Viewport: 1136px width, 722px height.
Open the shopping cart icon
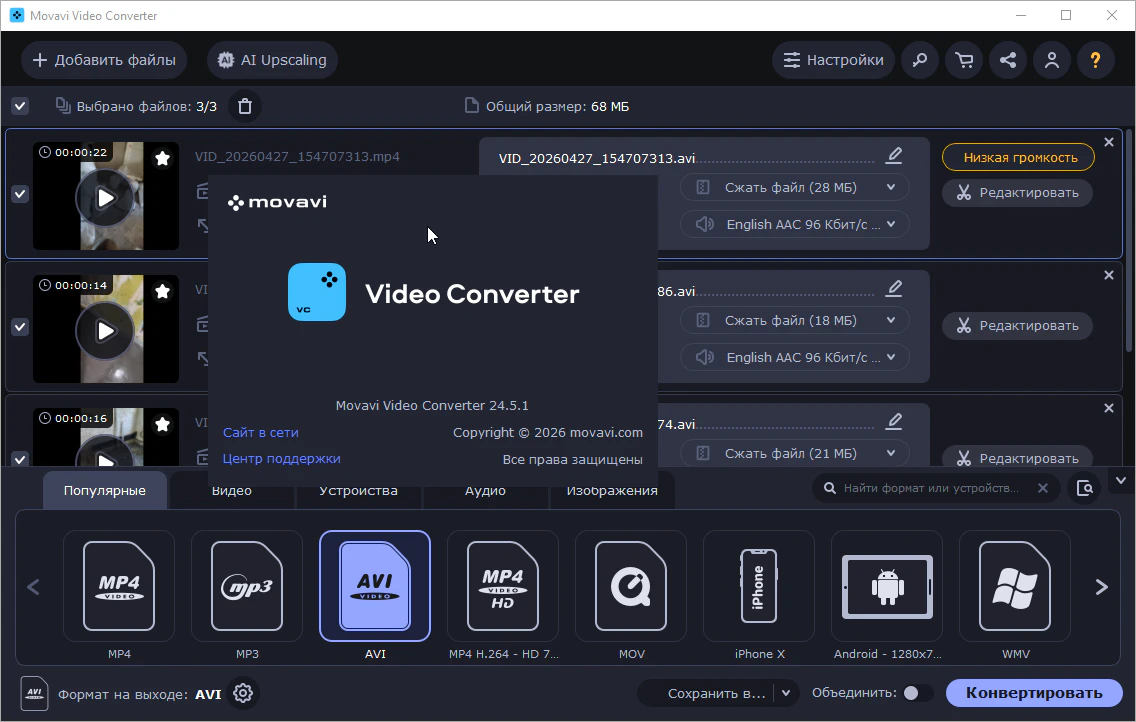pyautogui.click(x=964, y=60)
